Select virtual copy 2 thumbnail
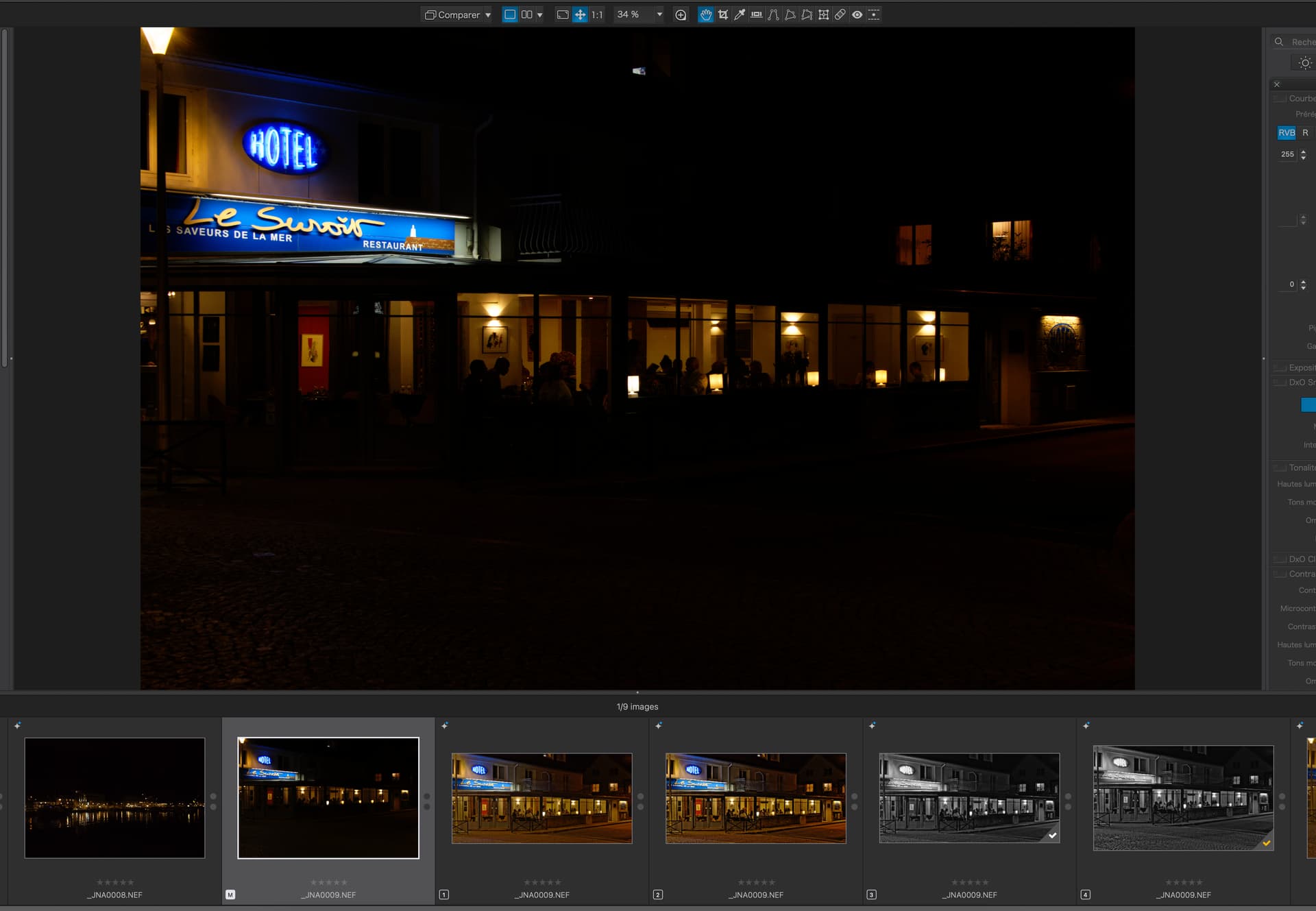 click(x=755, y=799)
